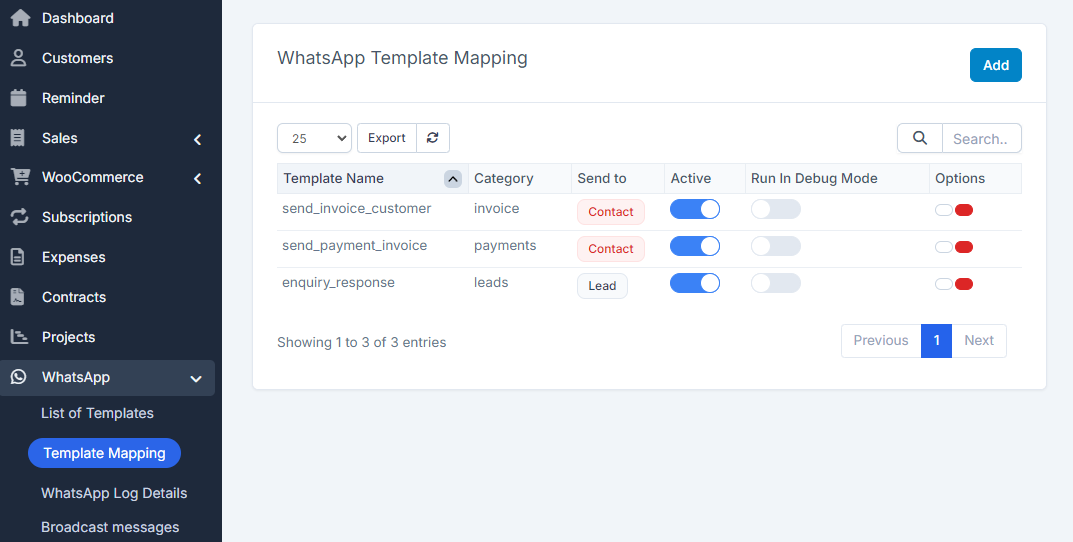Select Template Mapping submenu item
Viewport: 1073px width, 542px height.
(104, 453)
